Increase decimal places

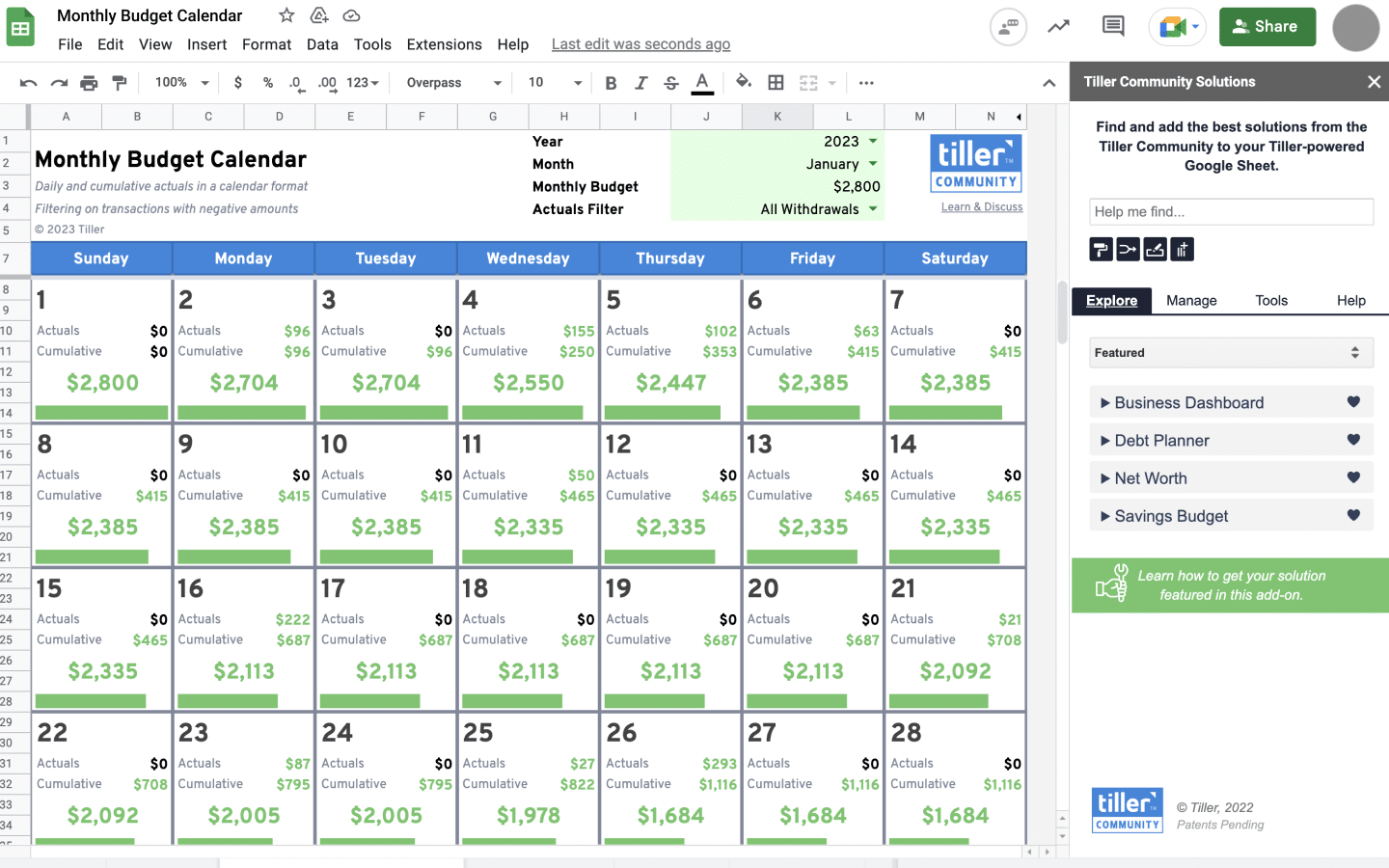coord(328,83)
